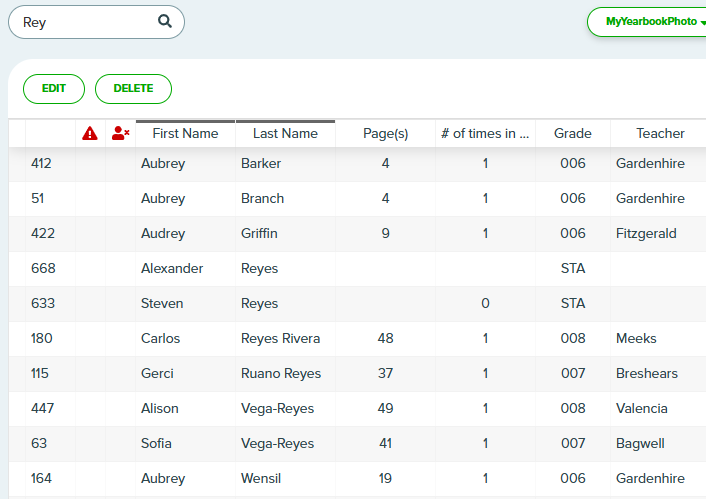Screen dimensions: 706x499
Task: Select the Carlos Reyes Rivera row
Action: tap(358, 338)
